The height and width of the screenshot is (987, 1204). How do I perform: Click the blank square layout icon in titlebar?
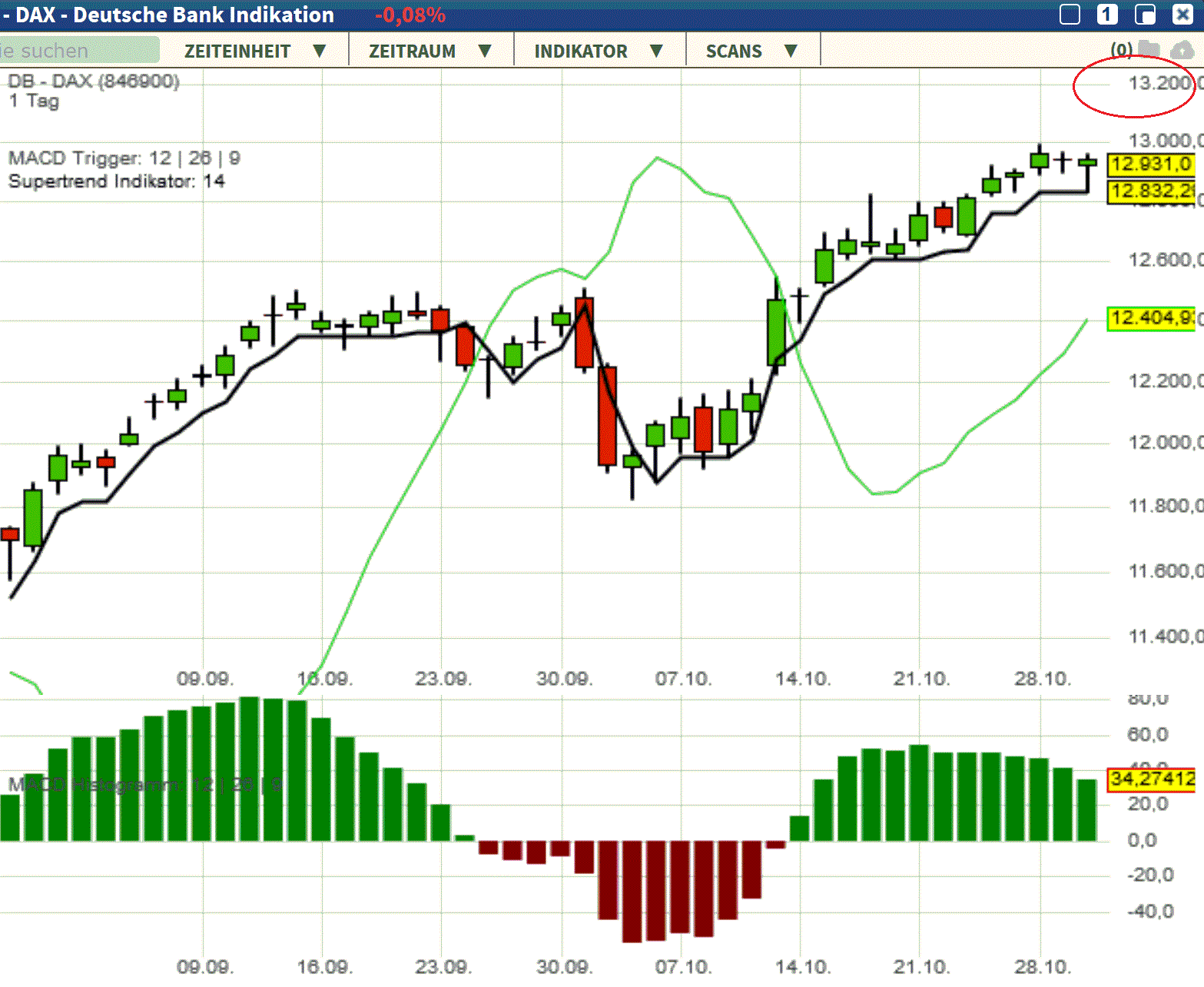coord(1069,14)
